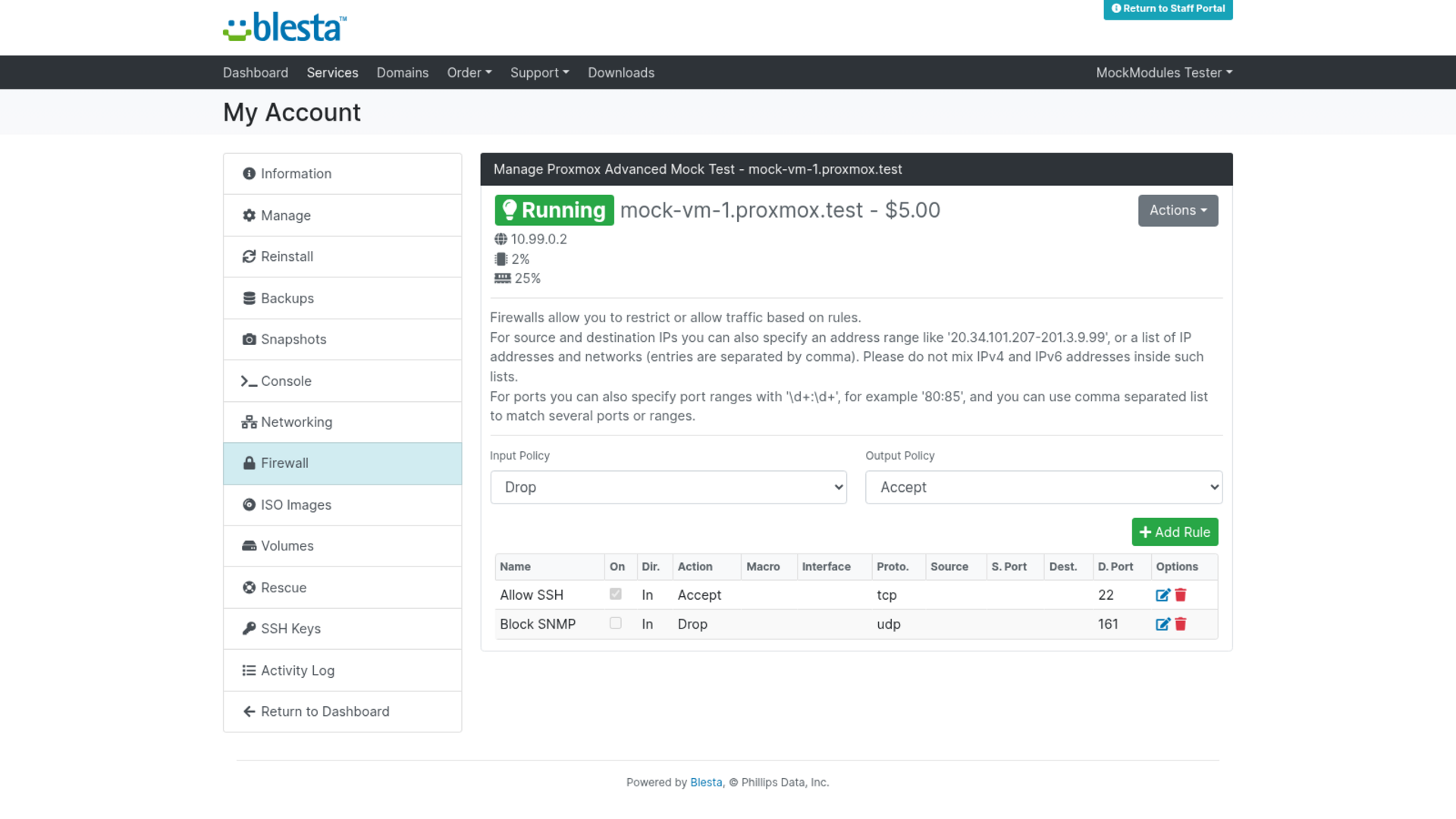Open the Volumes sidebar link

click(x=342, y=546)
